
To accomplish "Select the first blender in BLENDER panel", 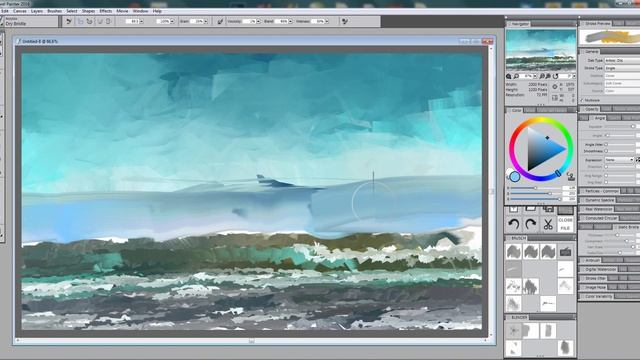I will point(513,331).
